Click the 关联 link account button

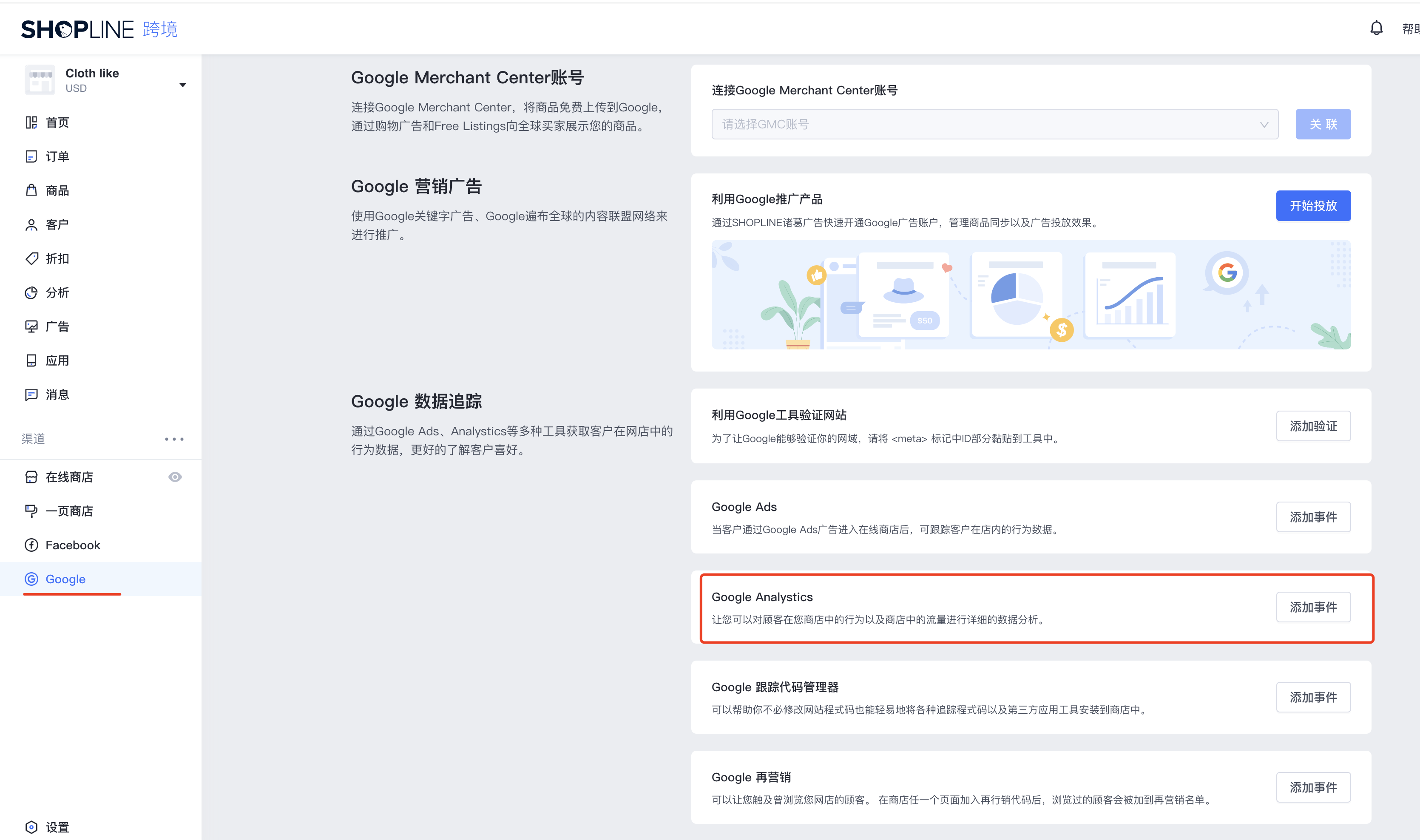click(1322, 124)
